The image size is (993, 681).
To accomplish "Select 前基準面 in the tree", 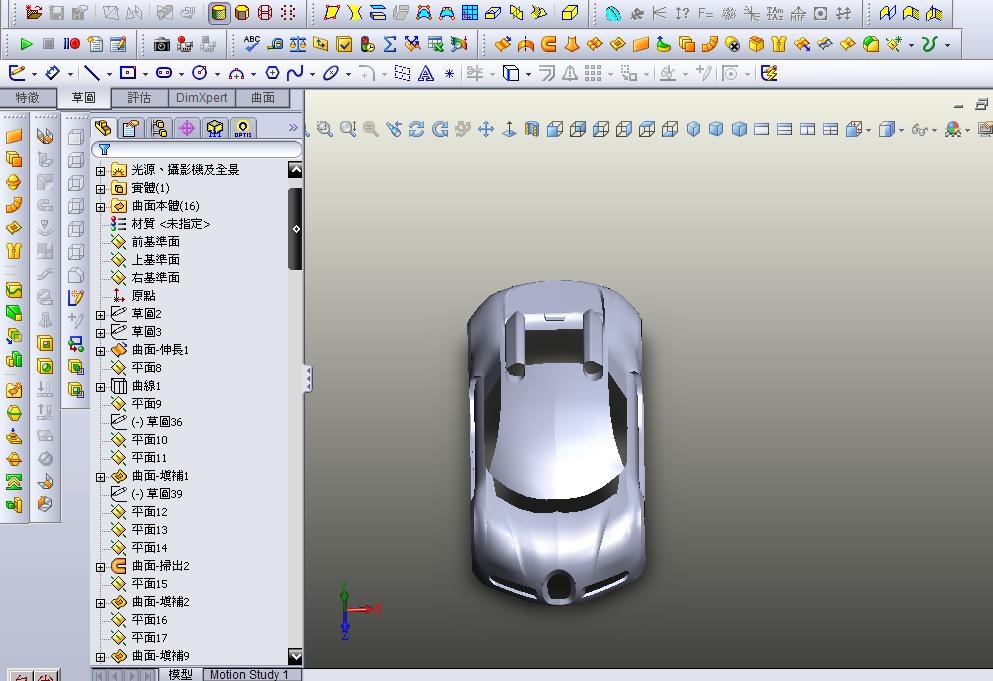I will click(x=156, y=242).
